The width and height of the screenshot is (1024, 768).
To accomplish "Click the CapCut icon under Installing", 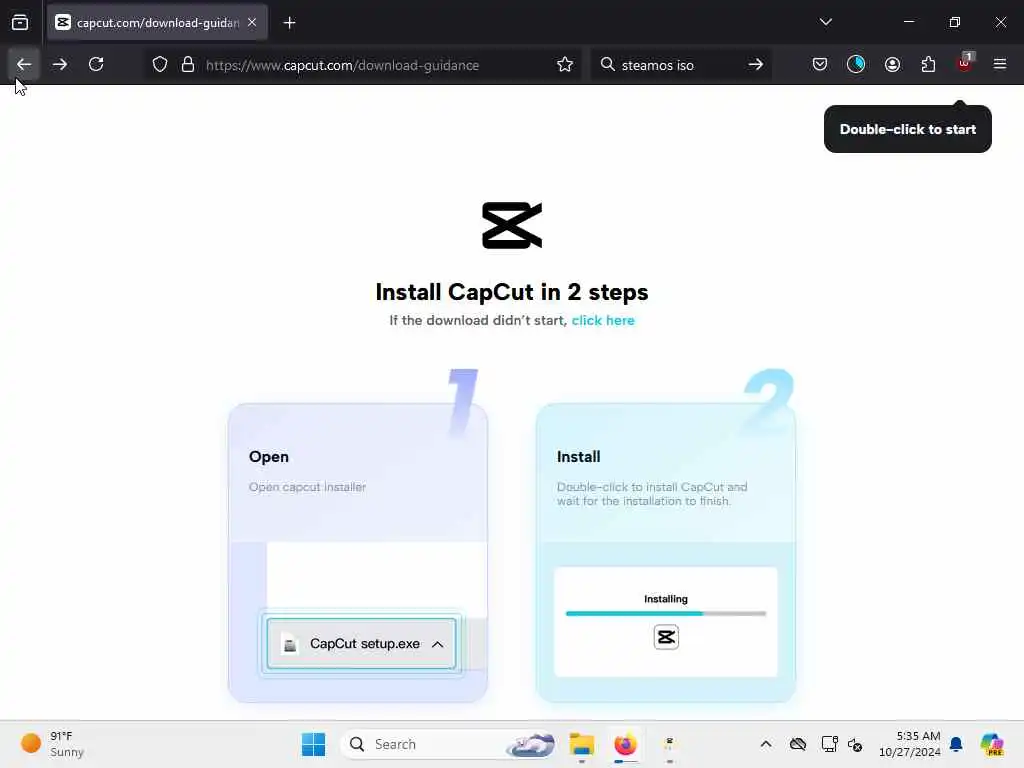I will [666, 637].
